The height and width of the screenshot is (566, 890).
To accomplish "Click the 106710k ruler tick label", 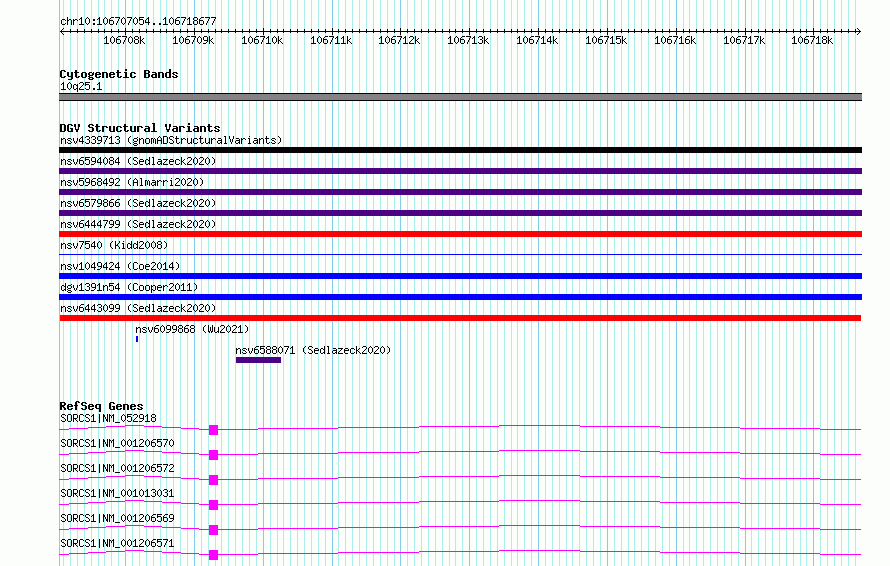I will point(262,40).
